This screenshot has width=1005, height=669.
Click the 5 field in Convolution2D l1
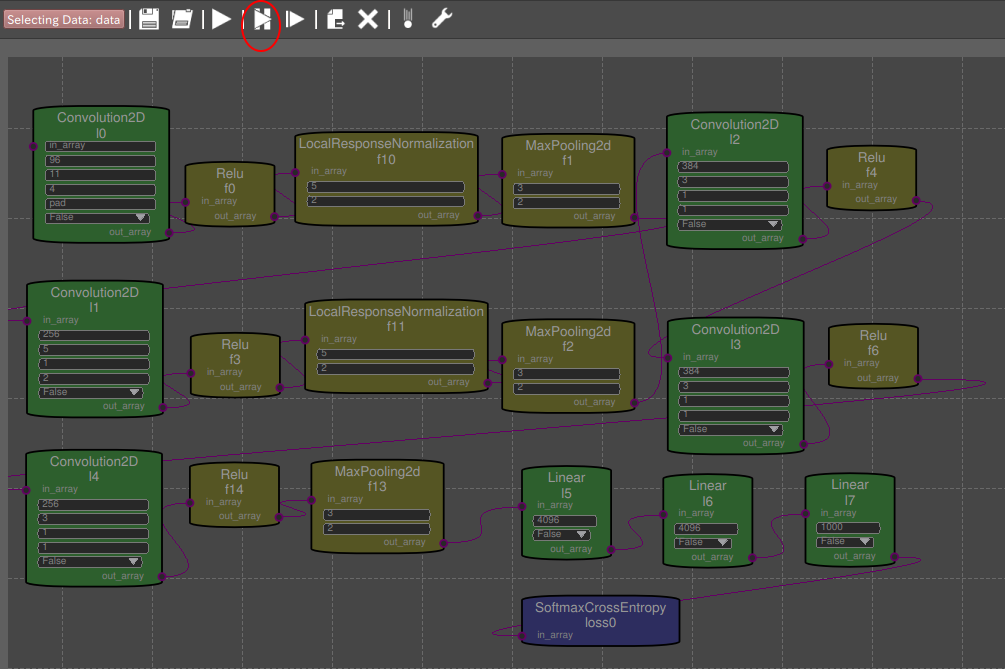coord(94,349)
